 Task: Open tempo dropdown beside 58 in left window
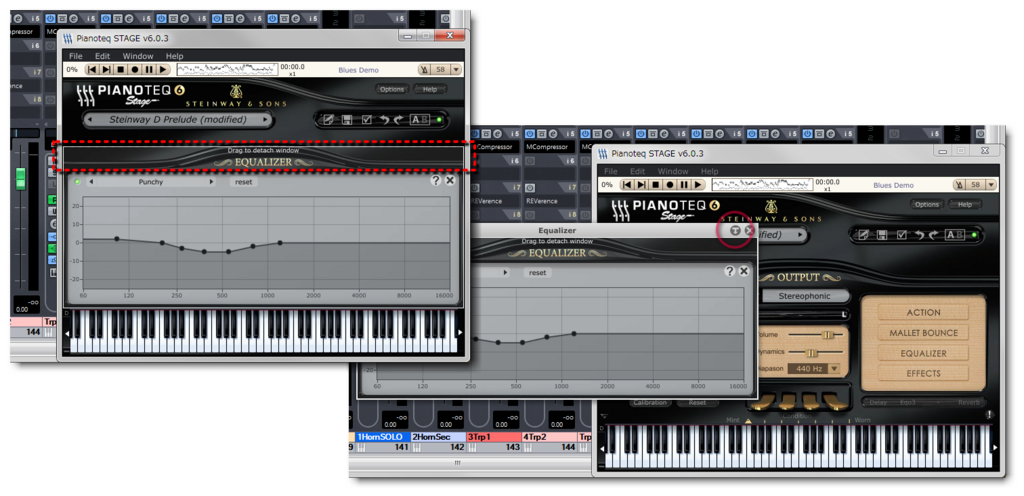pyautogui.click(x=456, y=70)
